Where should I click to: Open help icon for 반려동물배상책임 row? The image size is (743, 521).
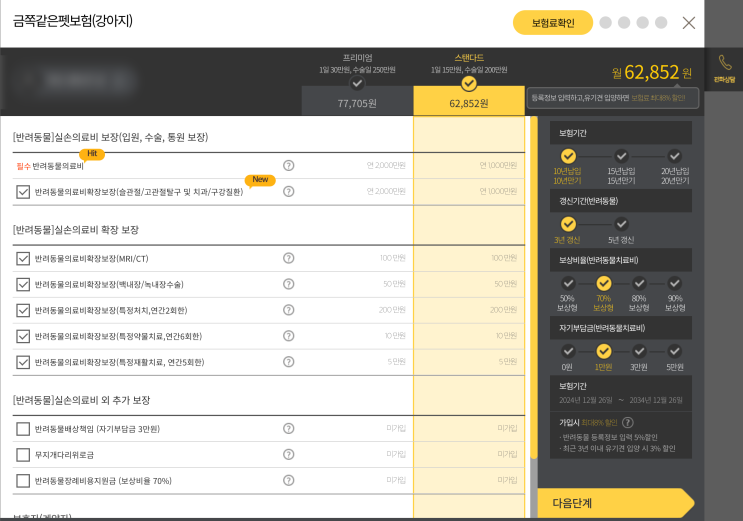[289, 429]
